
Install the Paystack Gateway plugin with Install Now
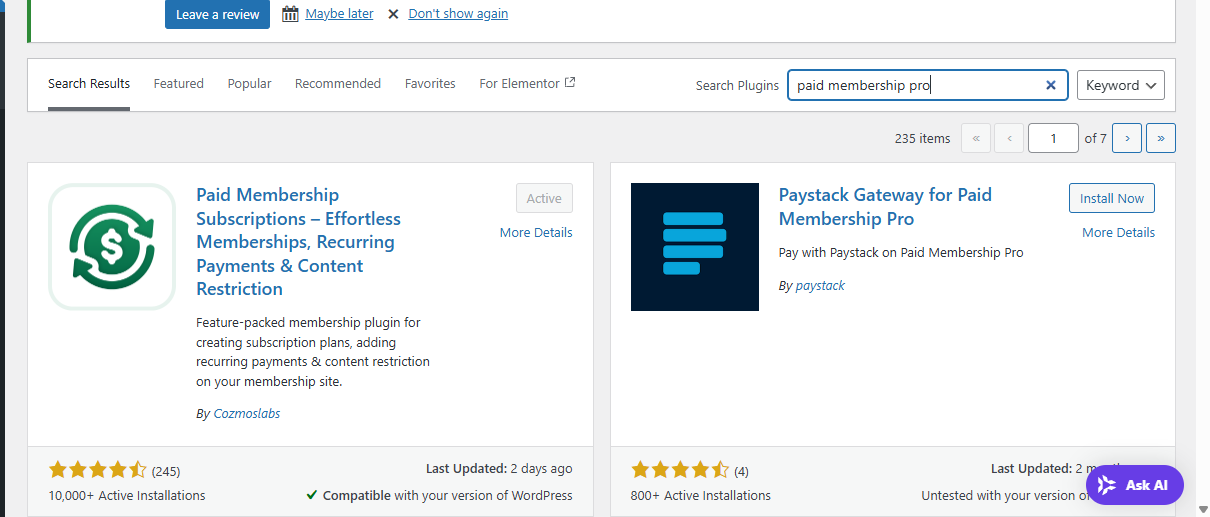(1112, 198)
